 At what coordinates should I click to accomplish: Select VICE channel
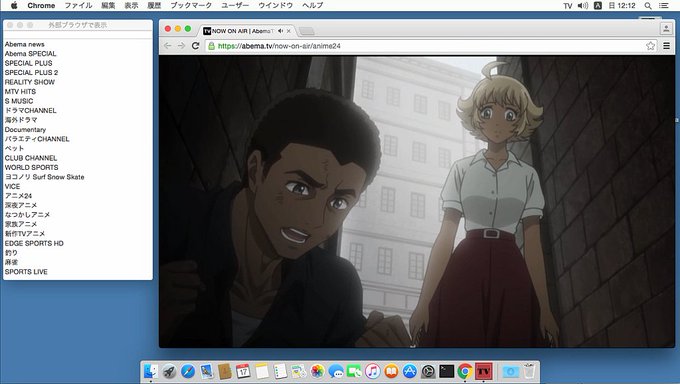(12, 187)
